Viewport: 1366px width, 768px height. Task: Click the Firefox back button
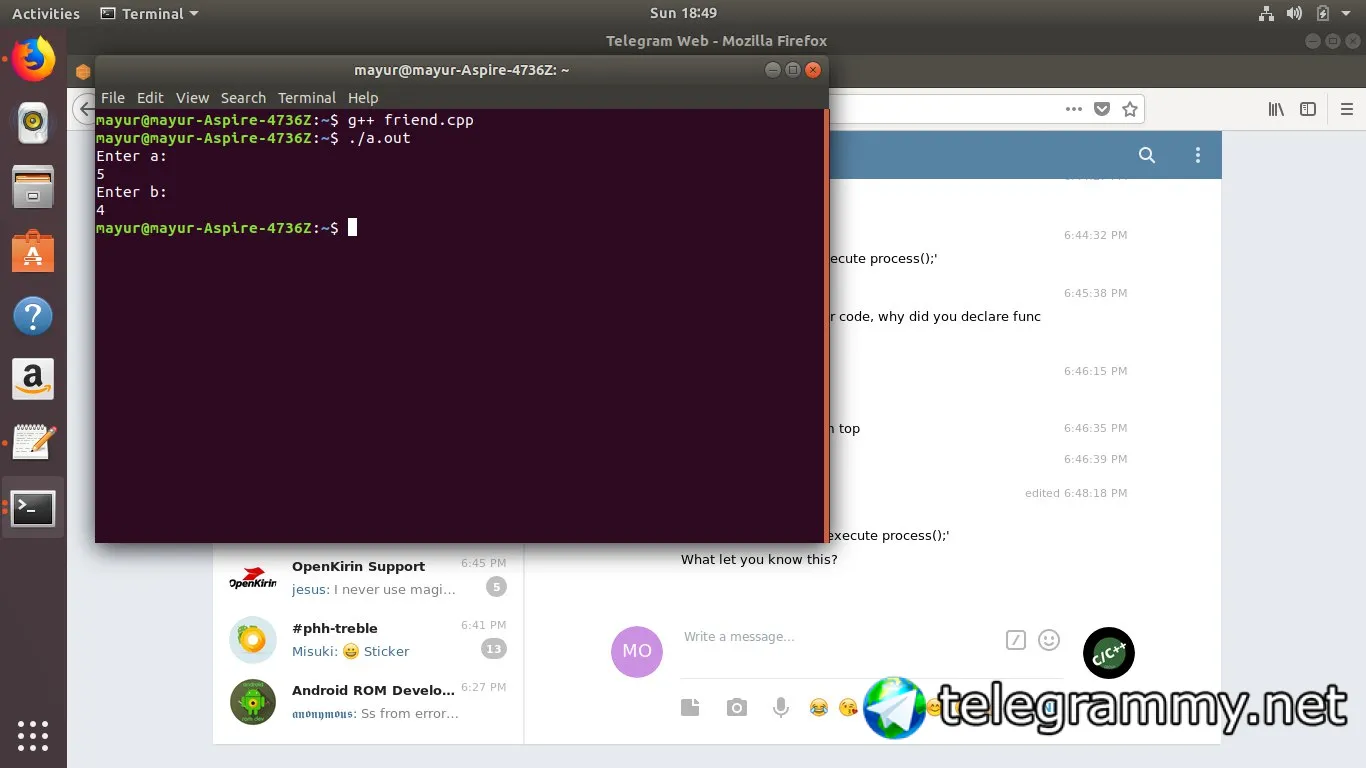84,109
